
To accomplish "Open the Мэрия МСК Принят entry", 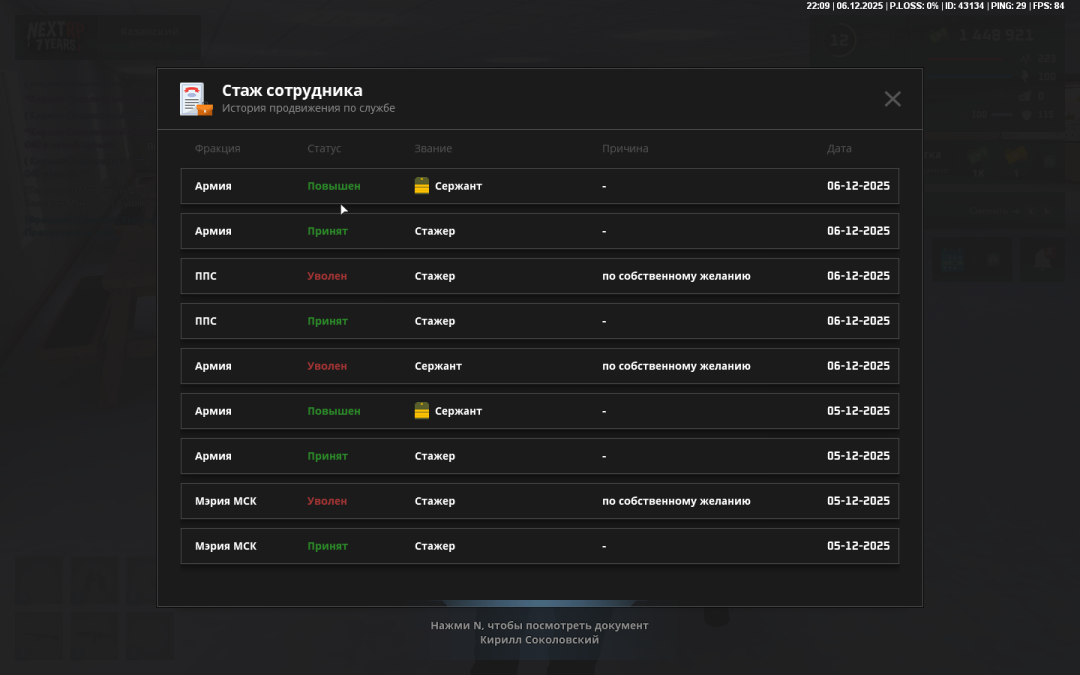I will click(539, 546).
